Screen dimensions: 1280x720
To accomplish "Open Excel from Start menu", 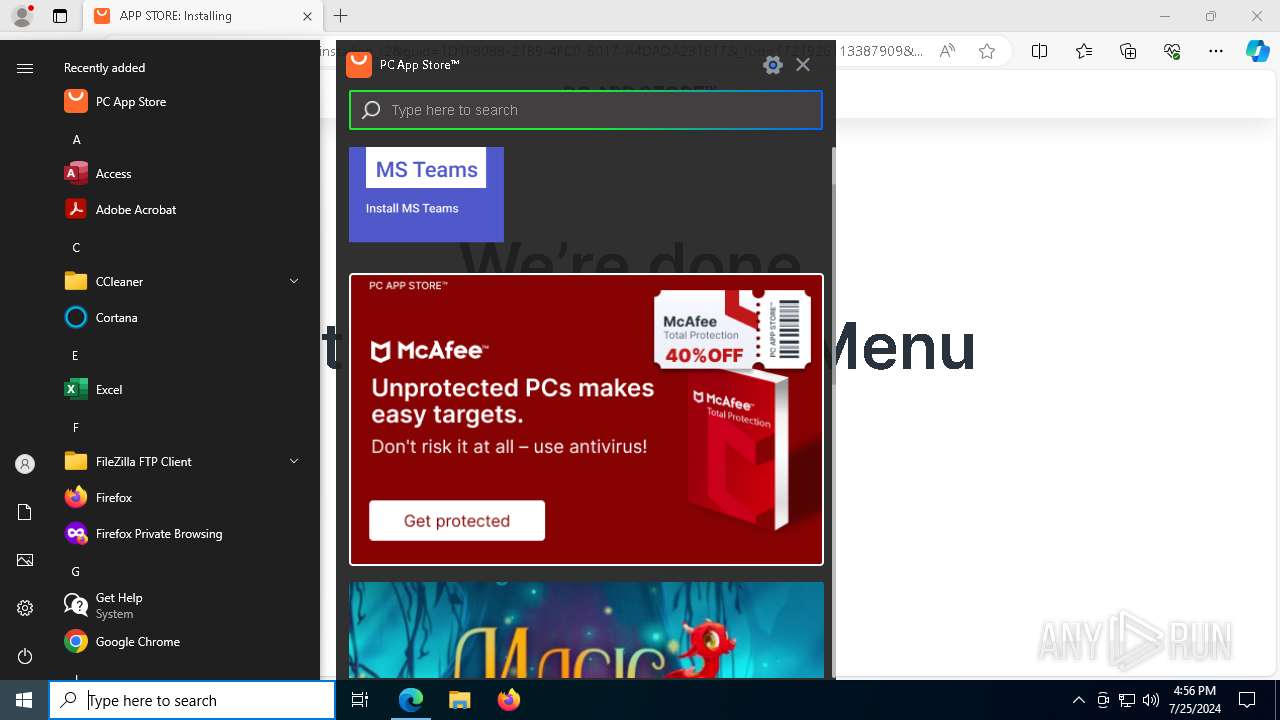I will tap(180, 389).
